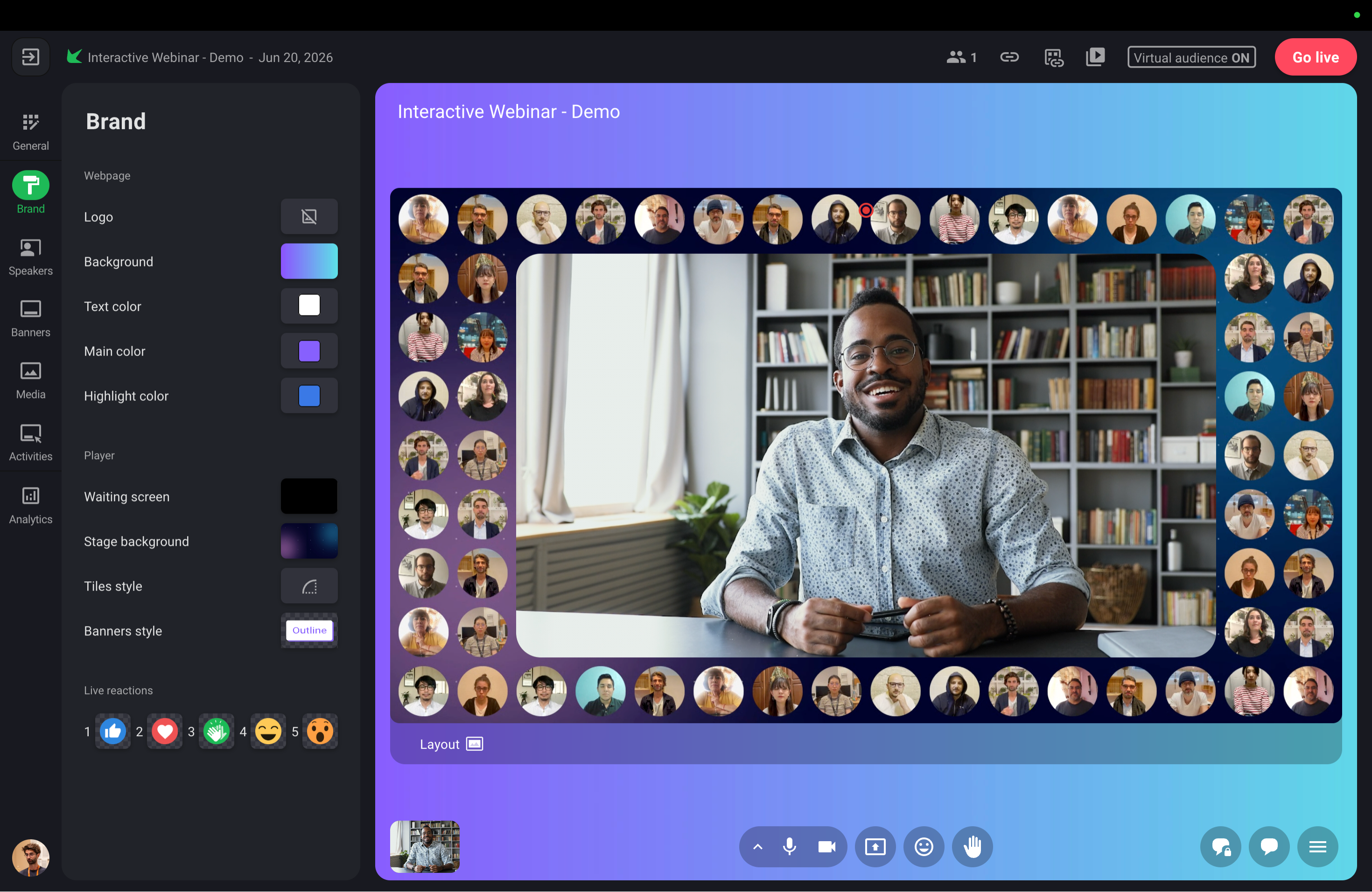Click the Go live button
The width and height of the screenshot is (1372, 892).
(x=1315, y=57)
